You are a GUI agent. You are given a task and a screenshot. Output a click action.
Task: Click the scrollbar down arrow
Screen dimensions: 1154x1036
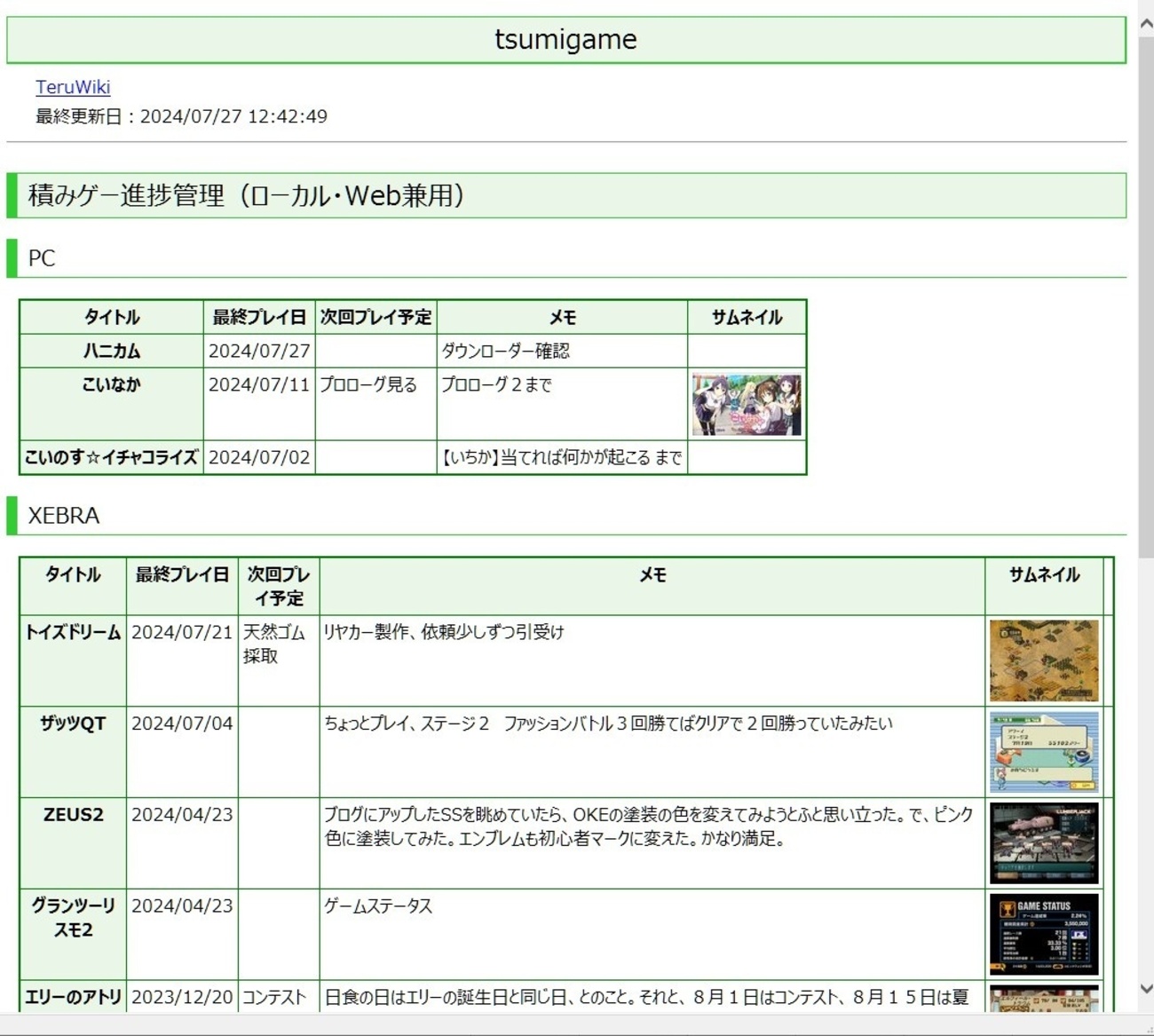tap(1145, 988)
